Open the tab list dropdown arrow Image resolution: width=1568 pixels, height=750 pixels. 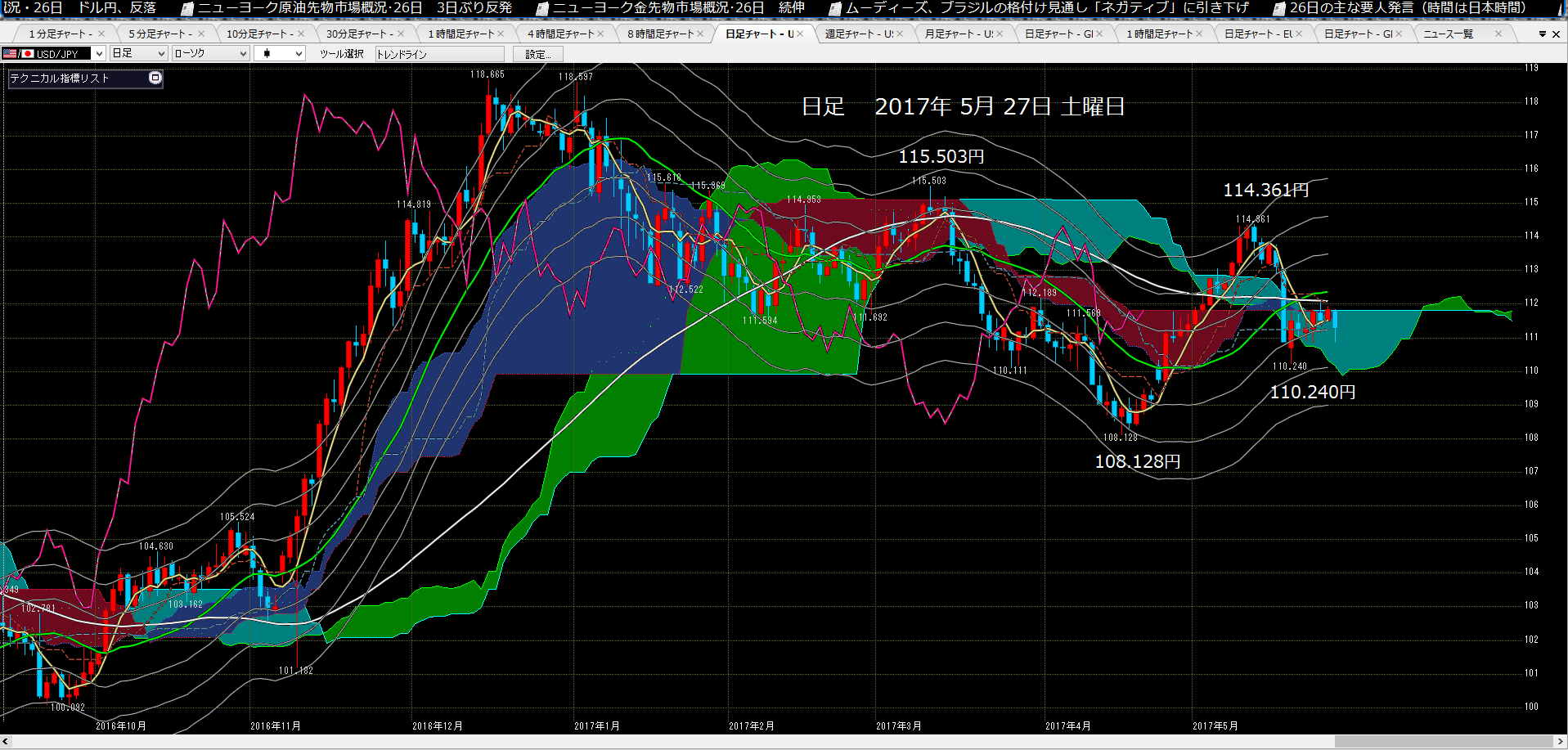click(x=1543, y=34)
